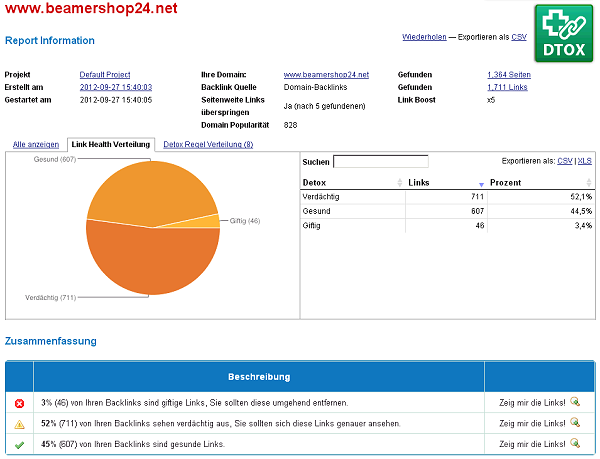Click the Zusammenfassung heading
This screenshot has height=459, width=600.
coord(51,341)
